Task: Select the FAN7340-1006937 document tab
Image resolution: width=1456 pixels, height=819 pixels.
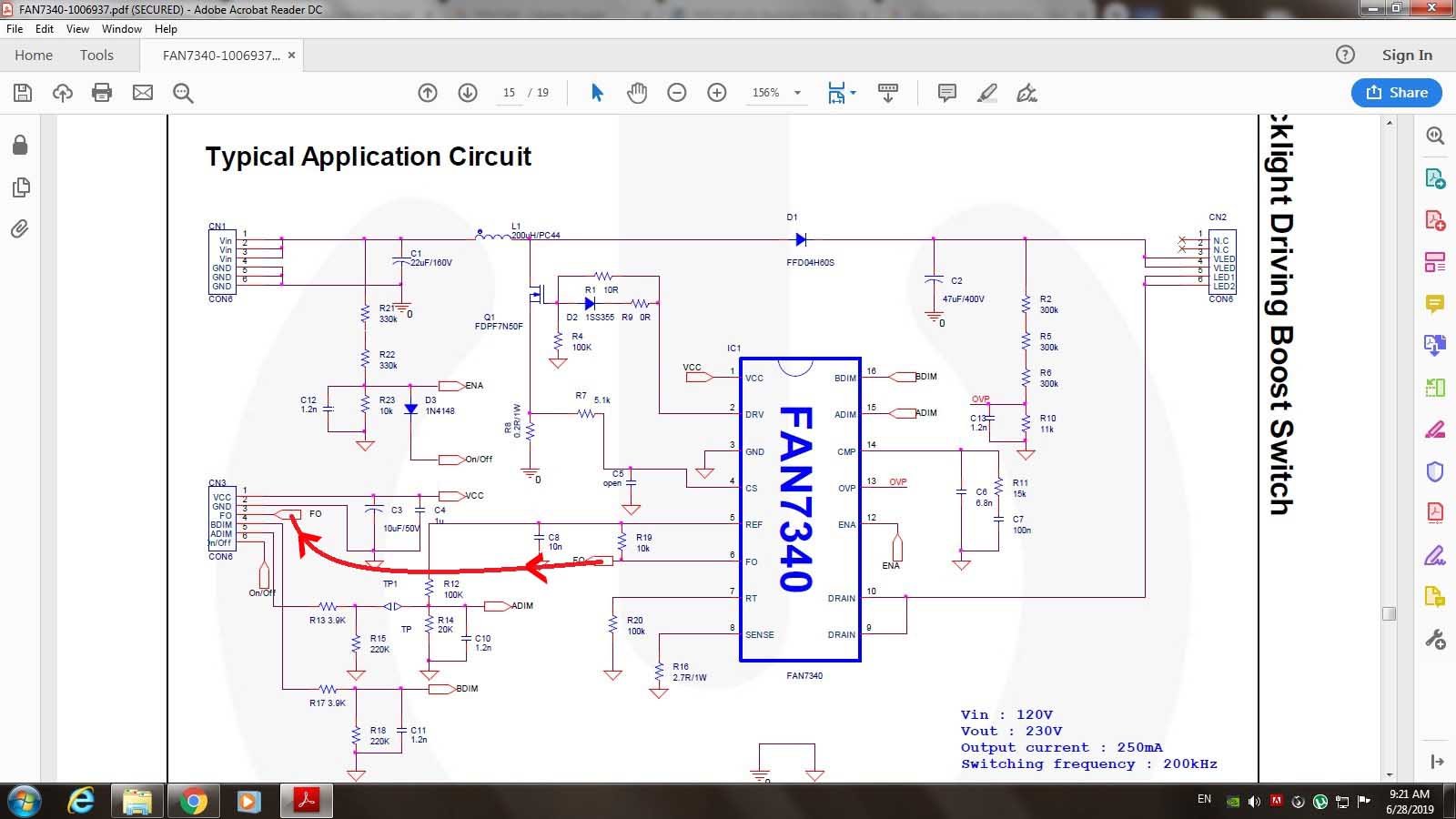Action: 221,56
